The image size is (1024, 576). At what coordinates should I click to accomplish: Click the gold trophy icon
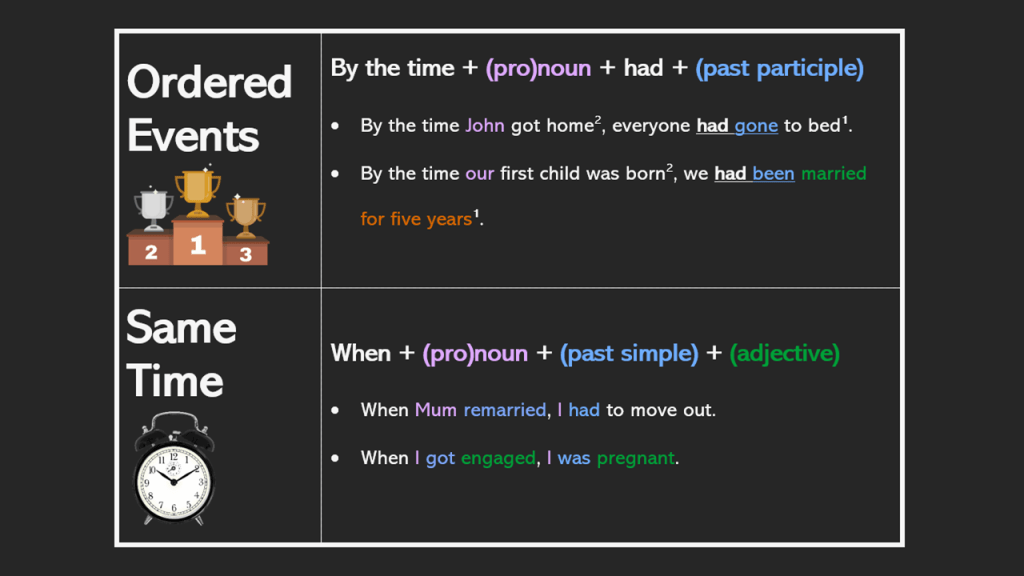click(197, 191)
